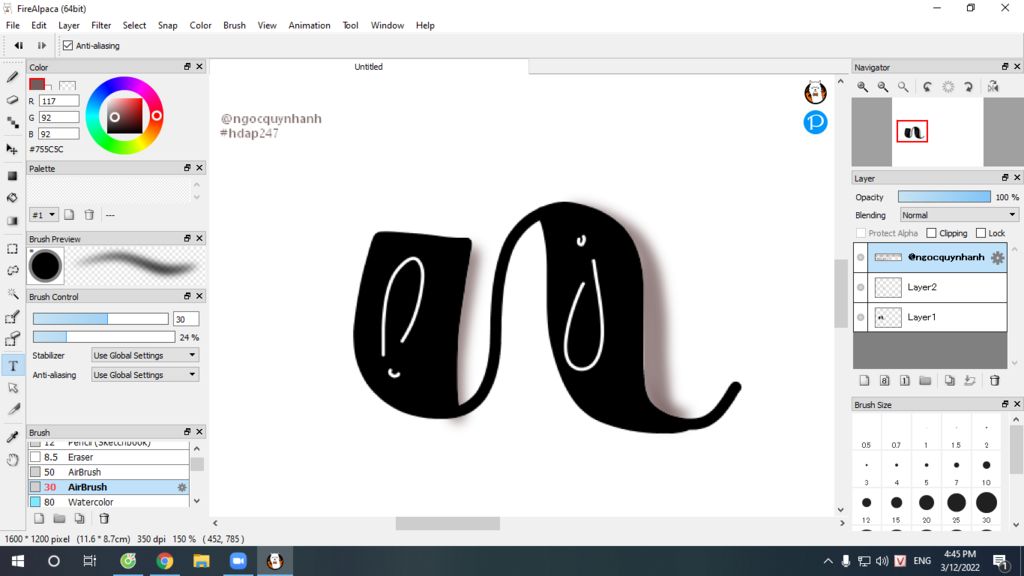Toggle the Eraser brush color box
The width and height of the screenshot is (1024, 576).
(35, 457)
